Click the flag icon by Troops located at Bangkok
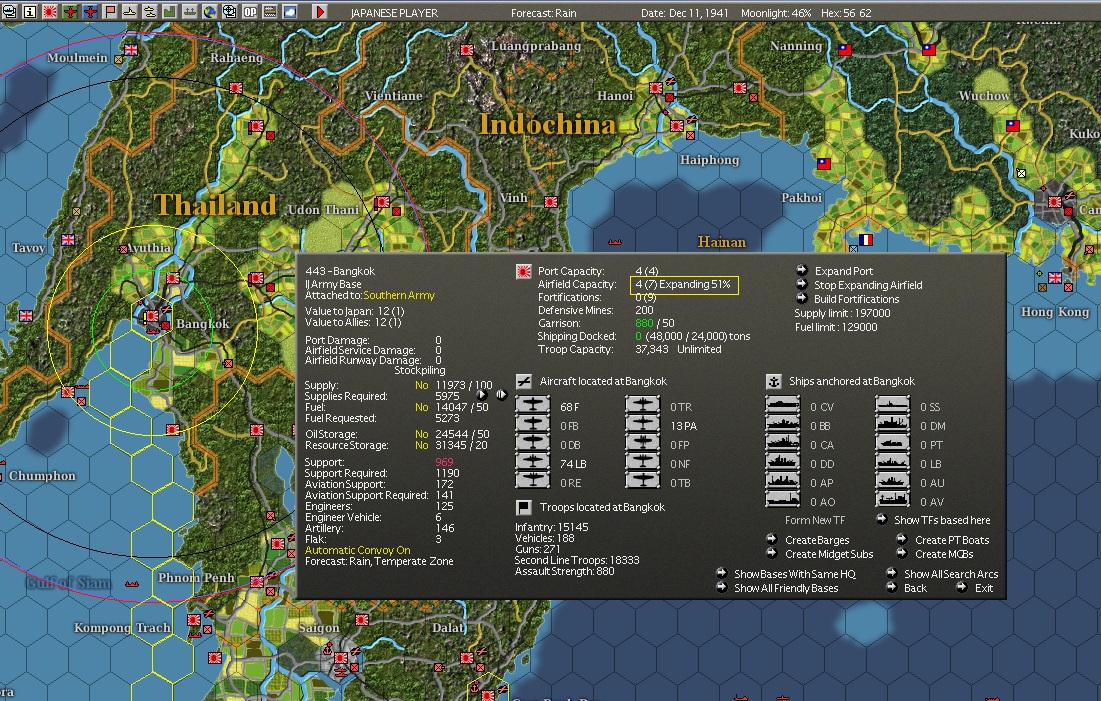The width and height of the screenshot is (1101, 701). pyautogui.click(x=524, y=507)
